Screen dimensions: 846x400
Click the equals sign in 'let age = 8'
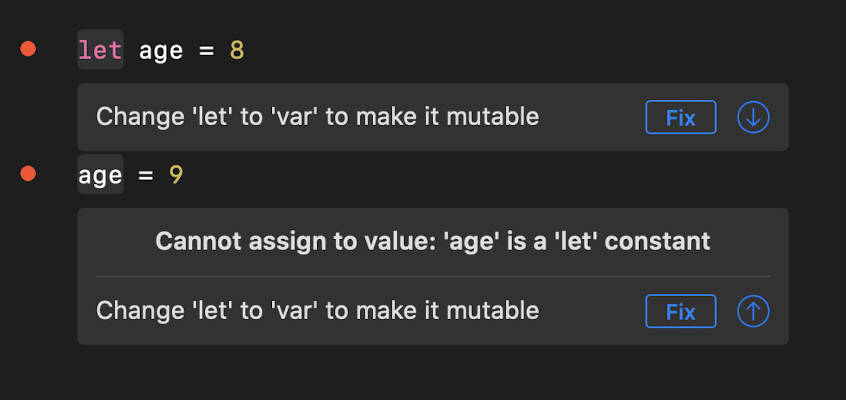point(206,50)
